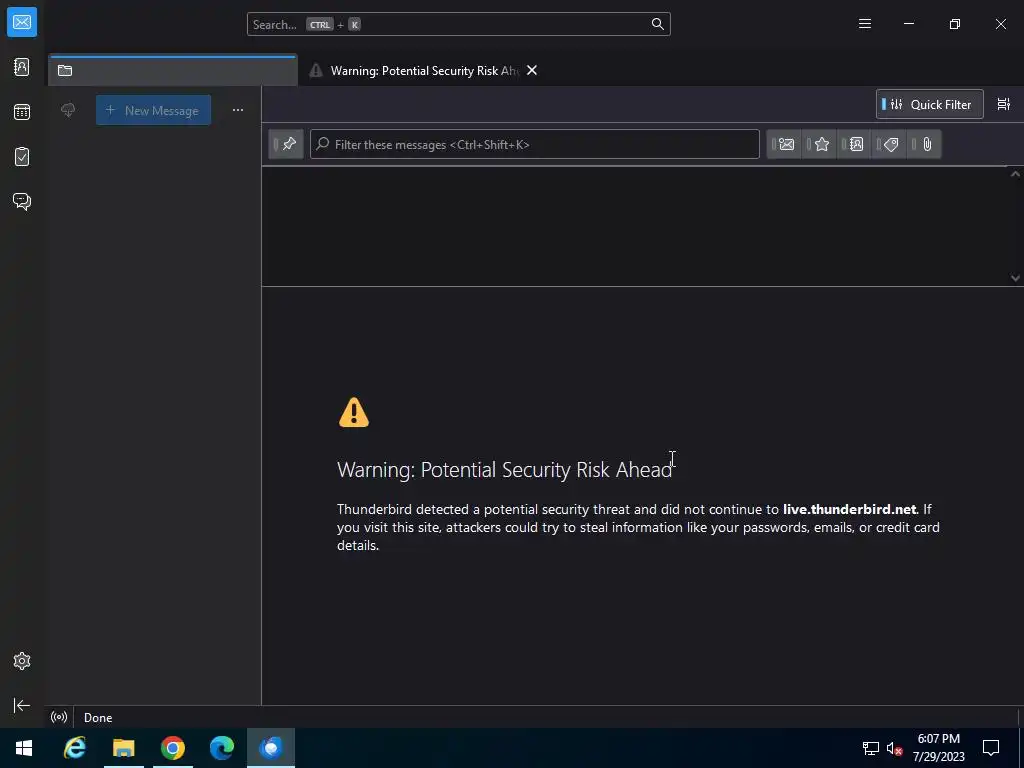The width and height of the screenshot is (1024, 768).
Task: Toggle the Quick Filter bar
Action: coord(929,104)
